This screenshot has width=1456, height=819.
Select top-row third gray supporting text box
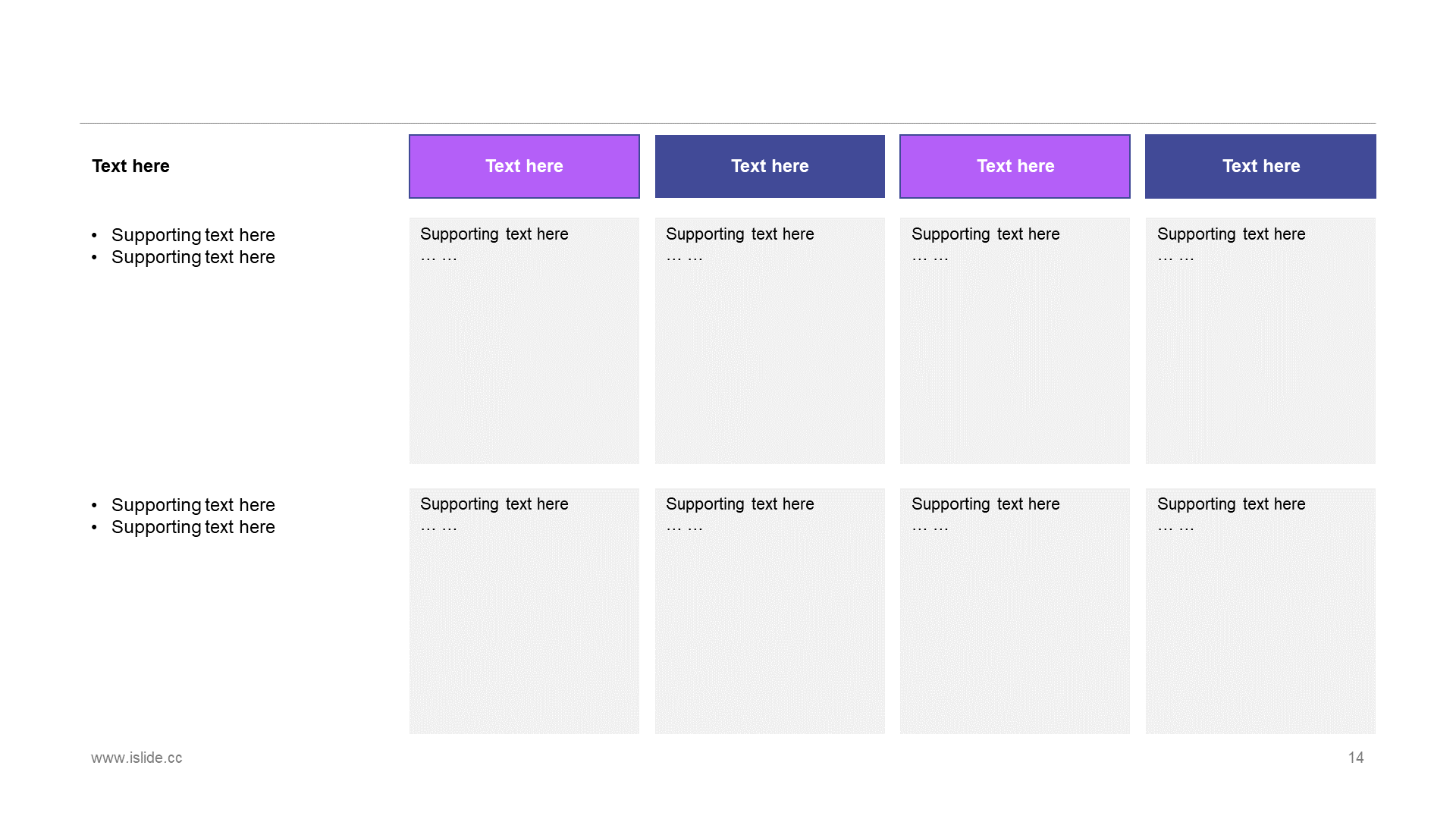tap(1015, 340)
